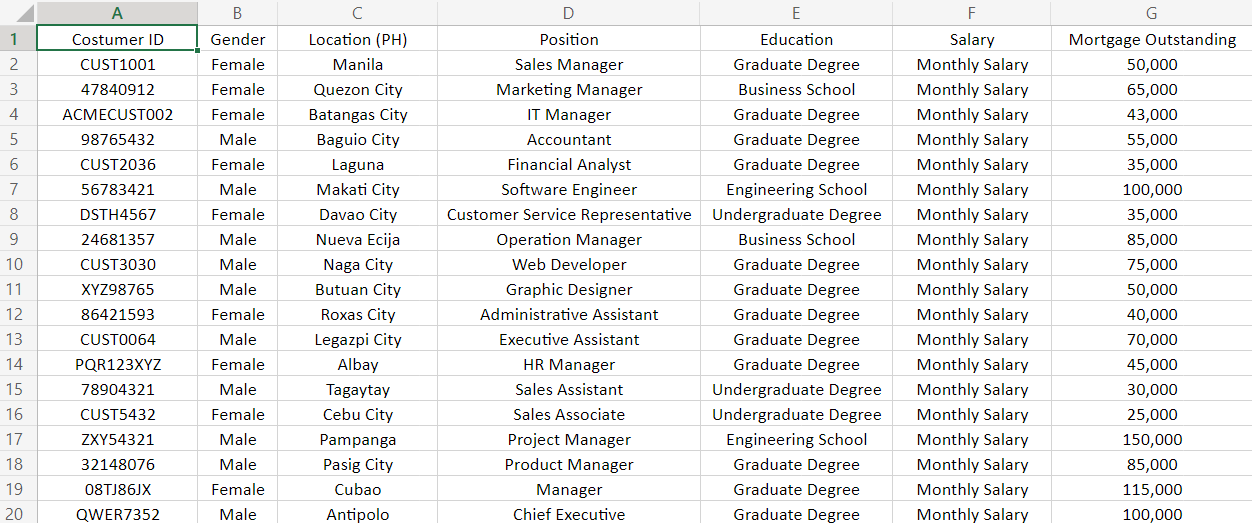Select the Mortgage Outstanding header cell
The height and width of the screenshot is (523, 1252).
click(x=1152, y=40)
